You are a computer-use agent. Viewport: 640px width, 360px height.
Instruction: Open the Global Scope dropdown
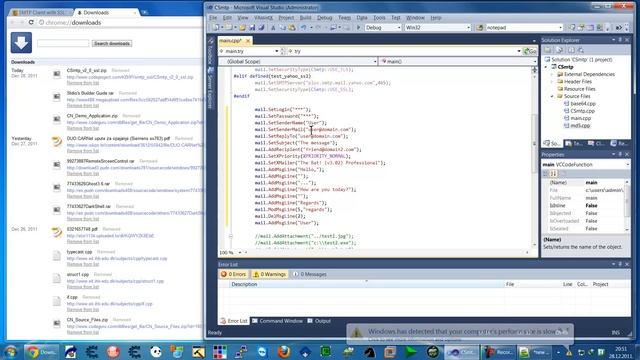tap(375, 61)
